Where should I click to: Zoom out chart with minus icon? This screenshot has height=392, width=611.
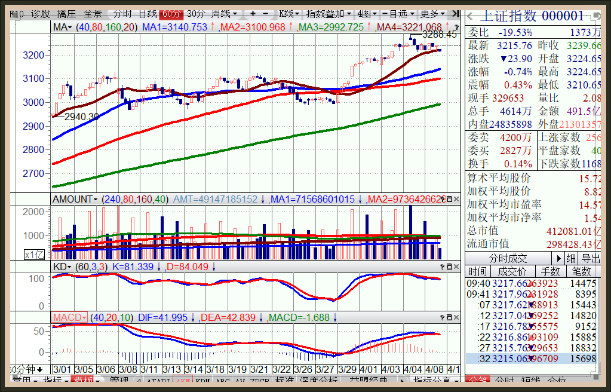(x=265, y=14)
